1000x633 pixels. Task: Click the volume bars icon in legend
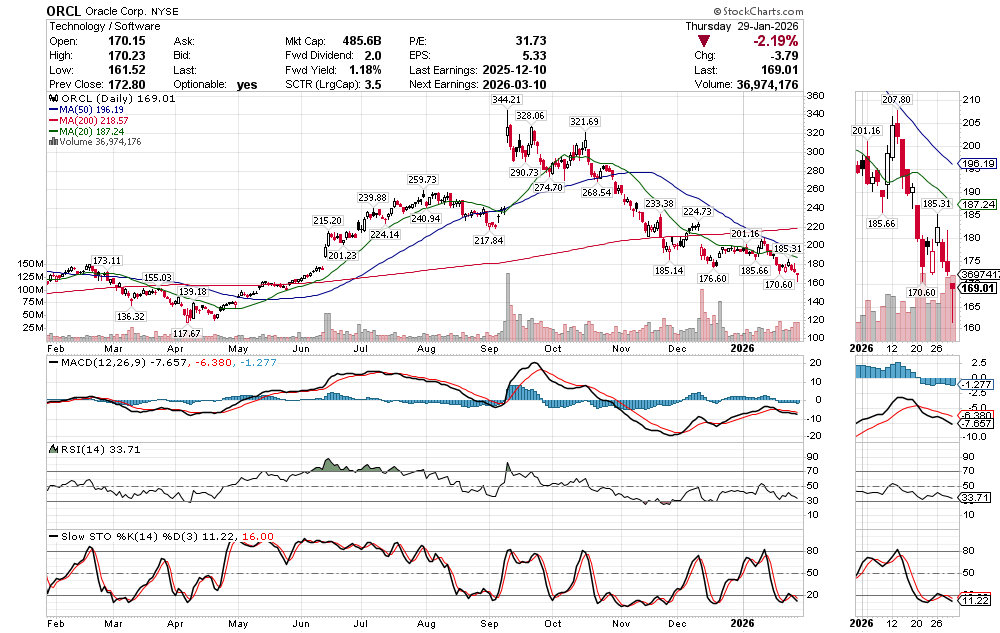click(53, 141)
